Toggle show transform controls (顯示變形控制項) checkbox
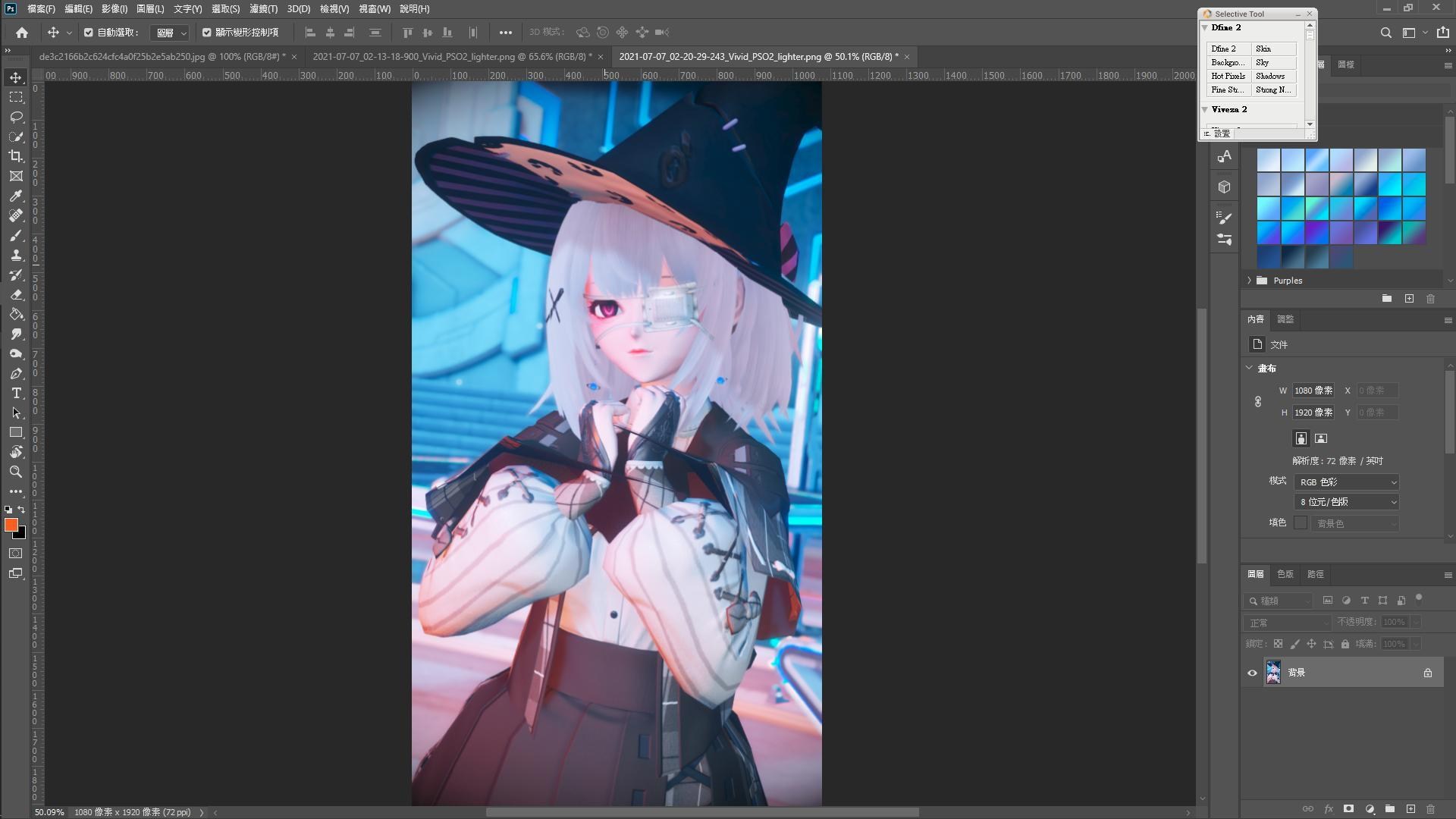Screen dimensions: 1456x819 206,33
